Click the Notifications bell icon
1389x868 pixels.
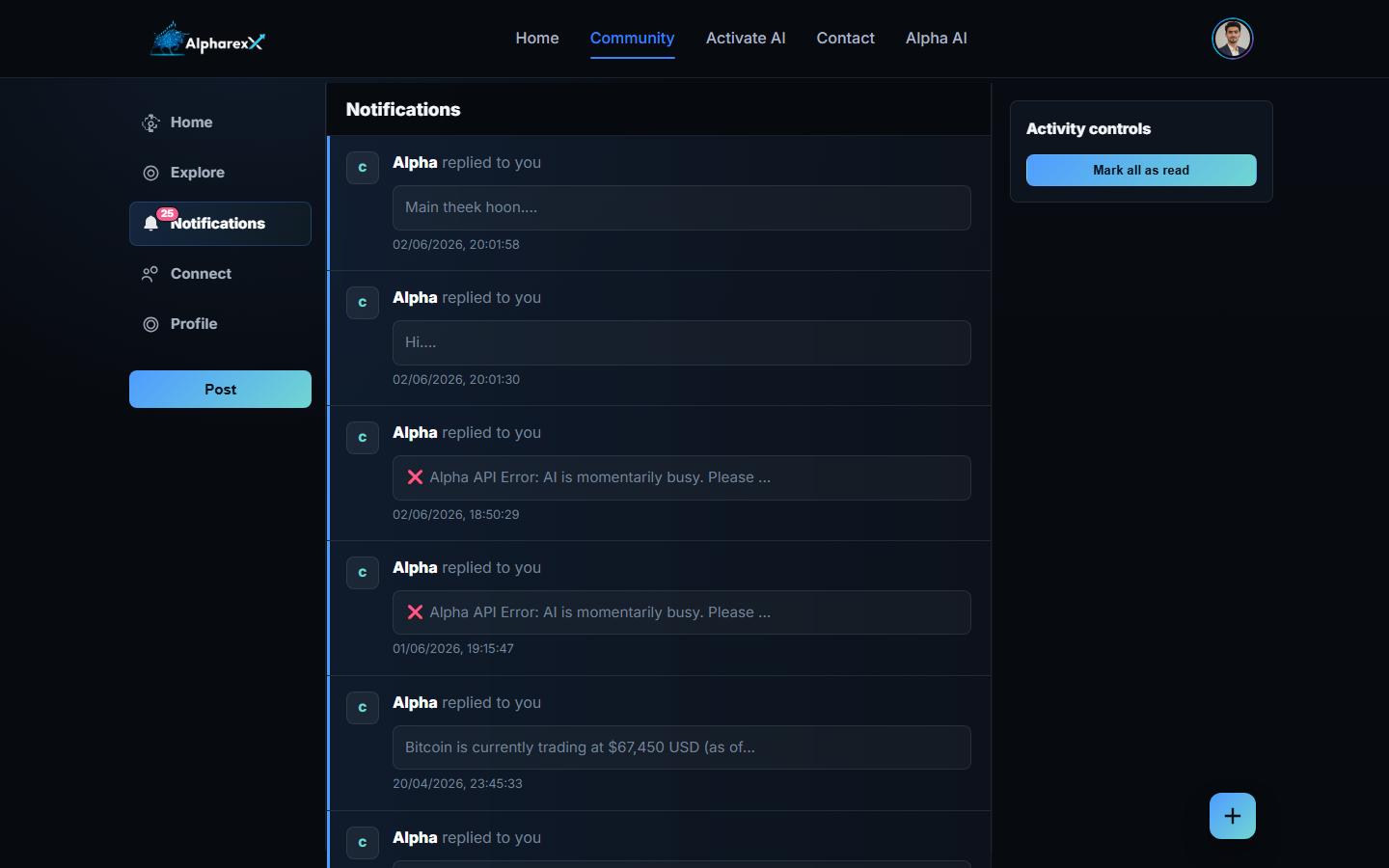(x=150, y=224)
